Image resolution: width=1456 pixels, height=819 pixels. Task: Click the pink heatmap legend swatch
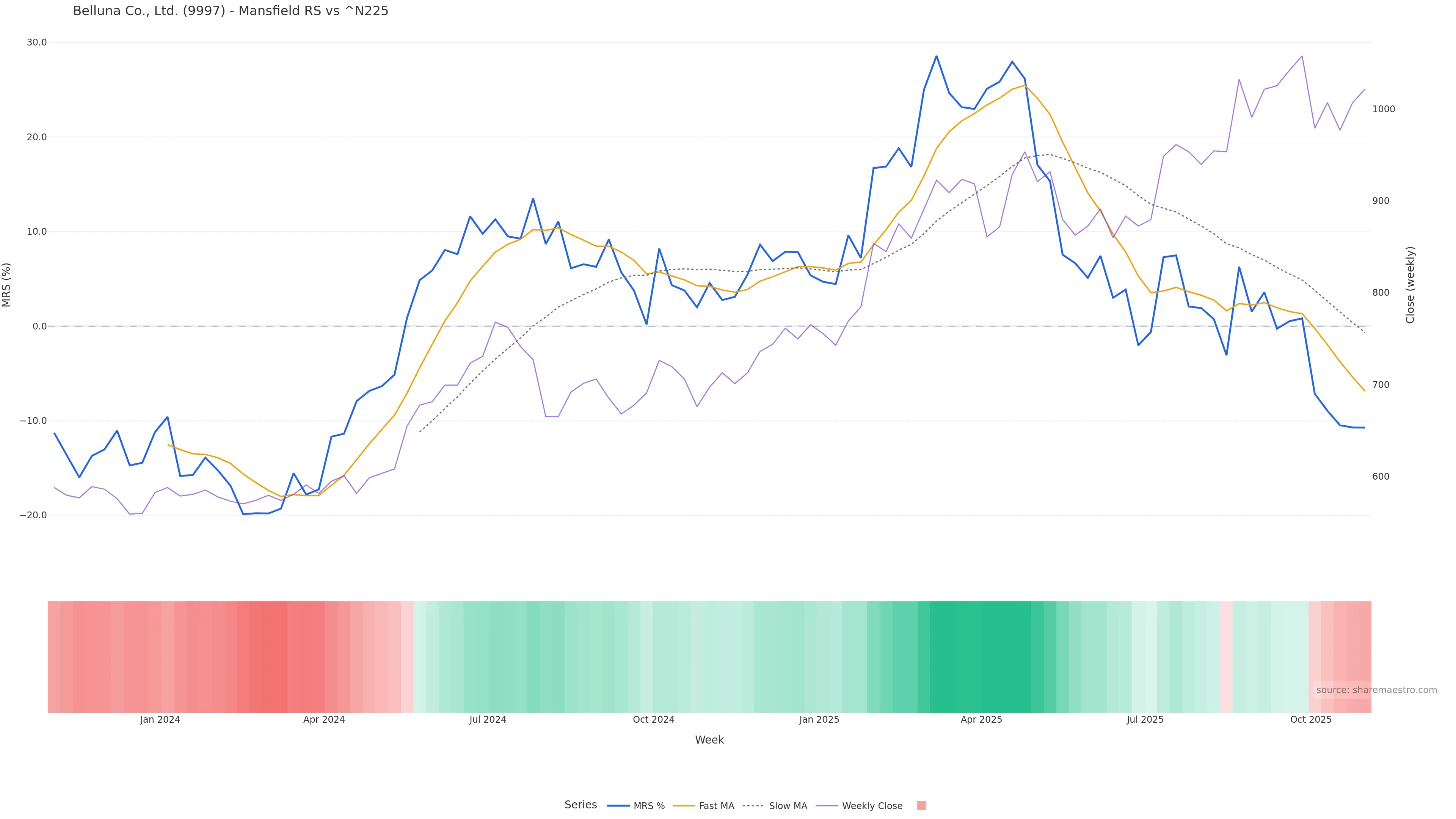point(921,805)
